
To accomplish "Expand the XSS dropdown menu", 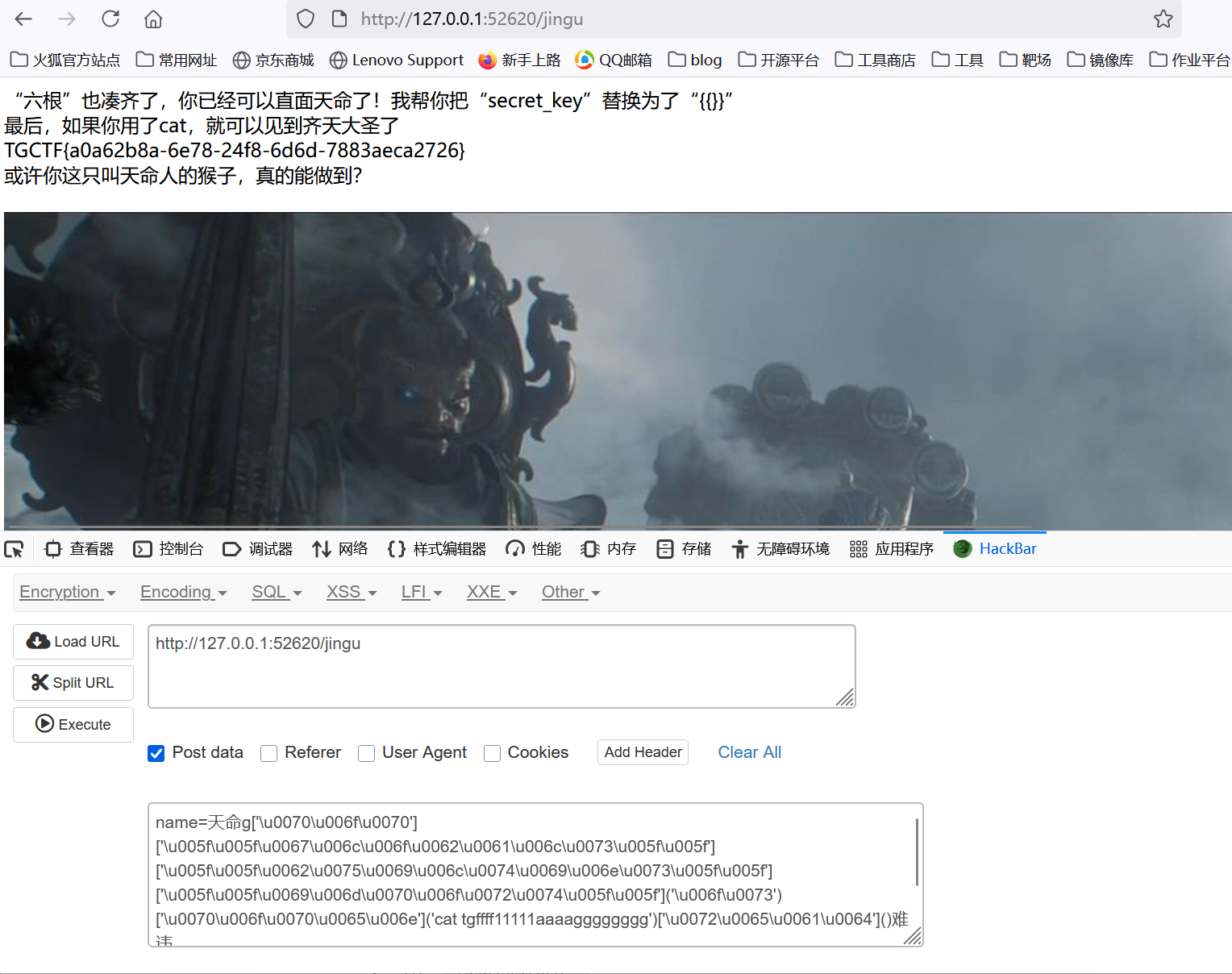I will (352, 592).
